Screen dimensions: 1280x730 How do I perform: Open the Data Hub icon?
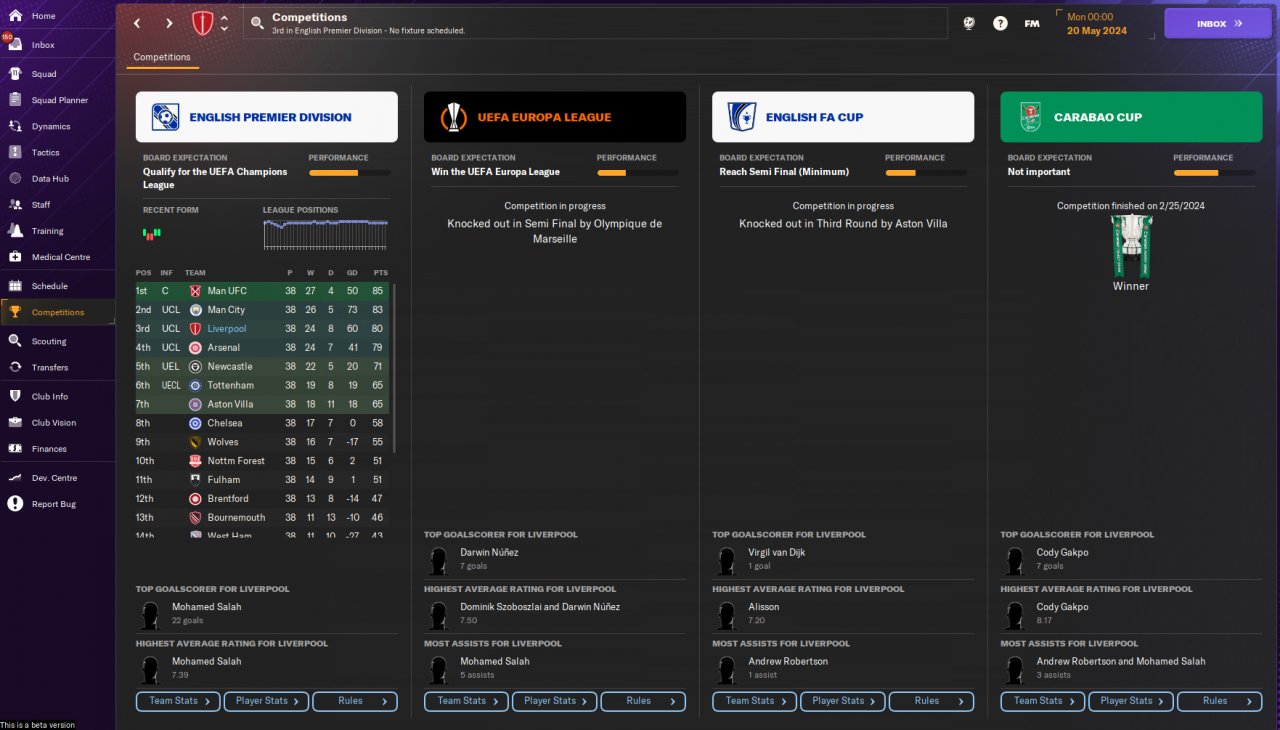coord(15,178)
